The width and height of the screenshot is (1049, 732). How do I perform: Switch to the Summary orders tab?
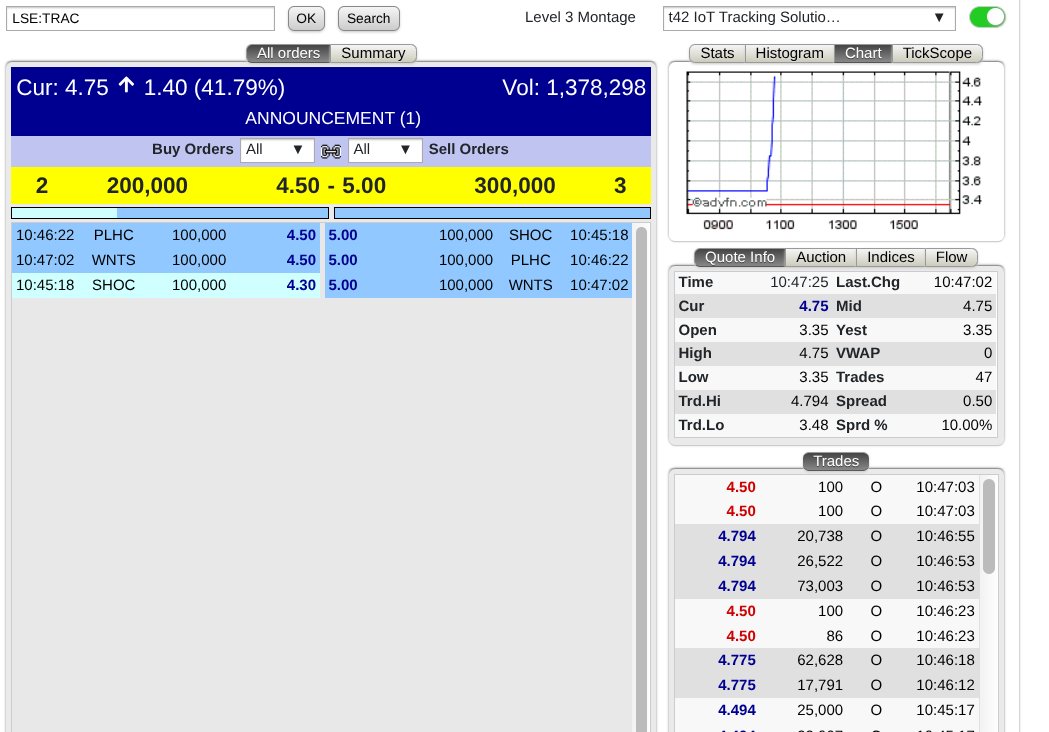[x=374, y=53]
